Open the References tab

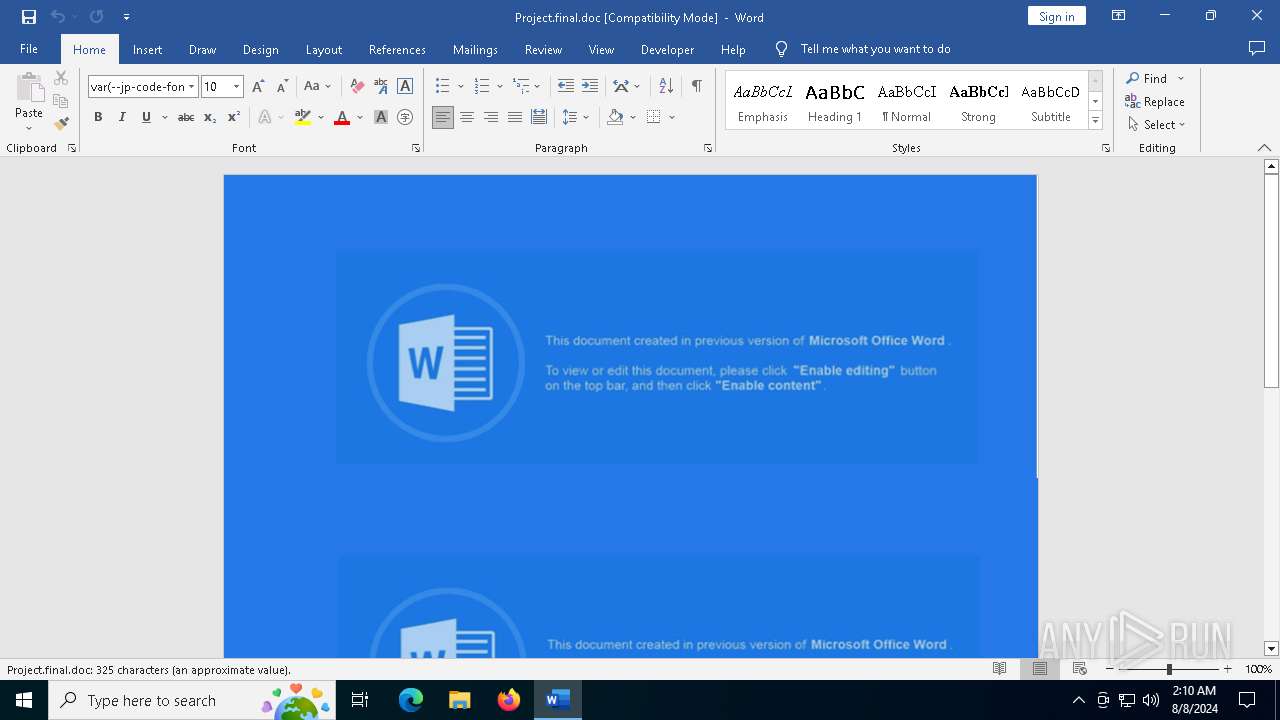tap(397, 49)
